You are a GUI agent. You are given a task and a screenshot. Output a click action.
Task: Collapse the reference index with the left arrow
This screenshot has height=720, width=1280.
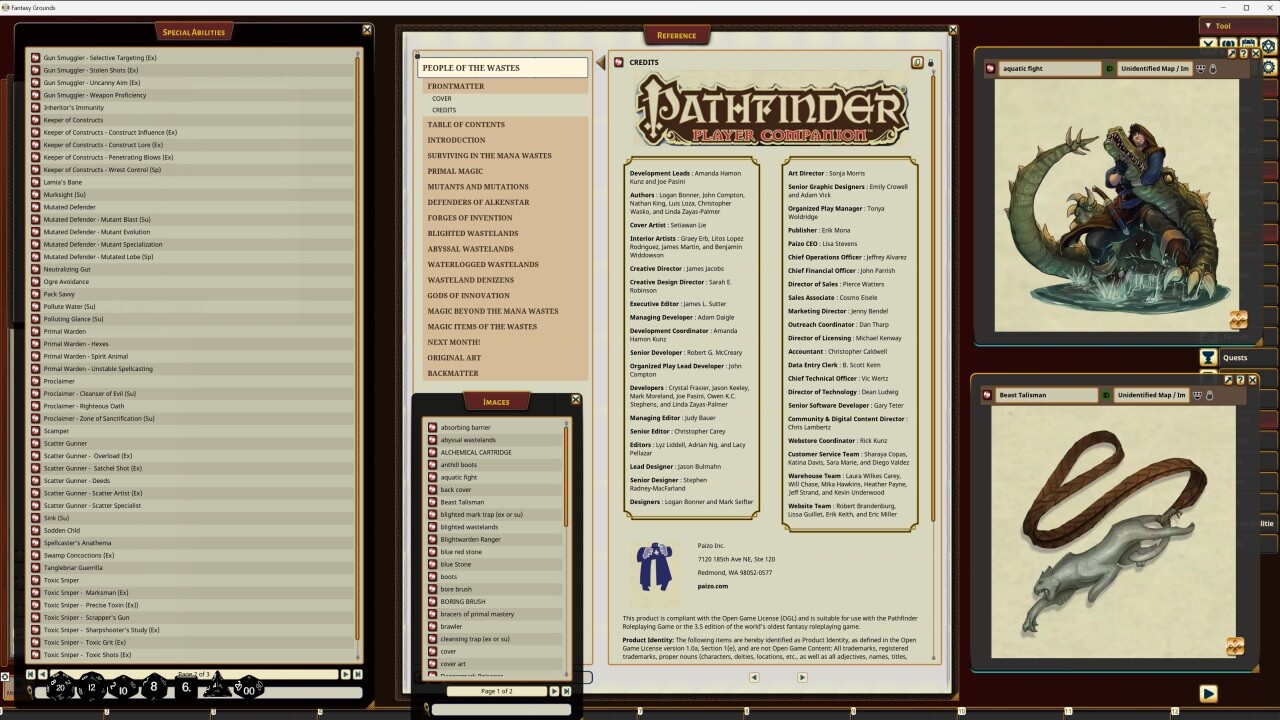click(x=601, y=63)
